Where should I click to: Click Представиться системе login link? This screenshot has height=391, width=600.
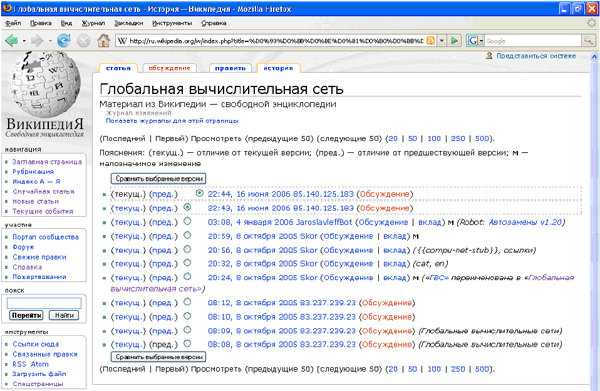point(536,56)
